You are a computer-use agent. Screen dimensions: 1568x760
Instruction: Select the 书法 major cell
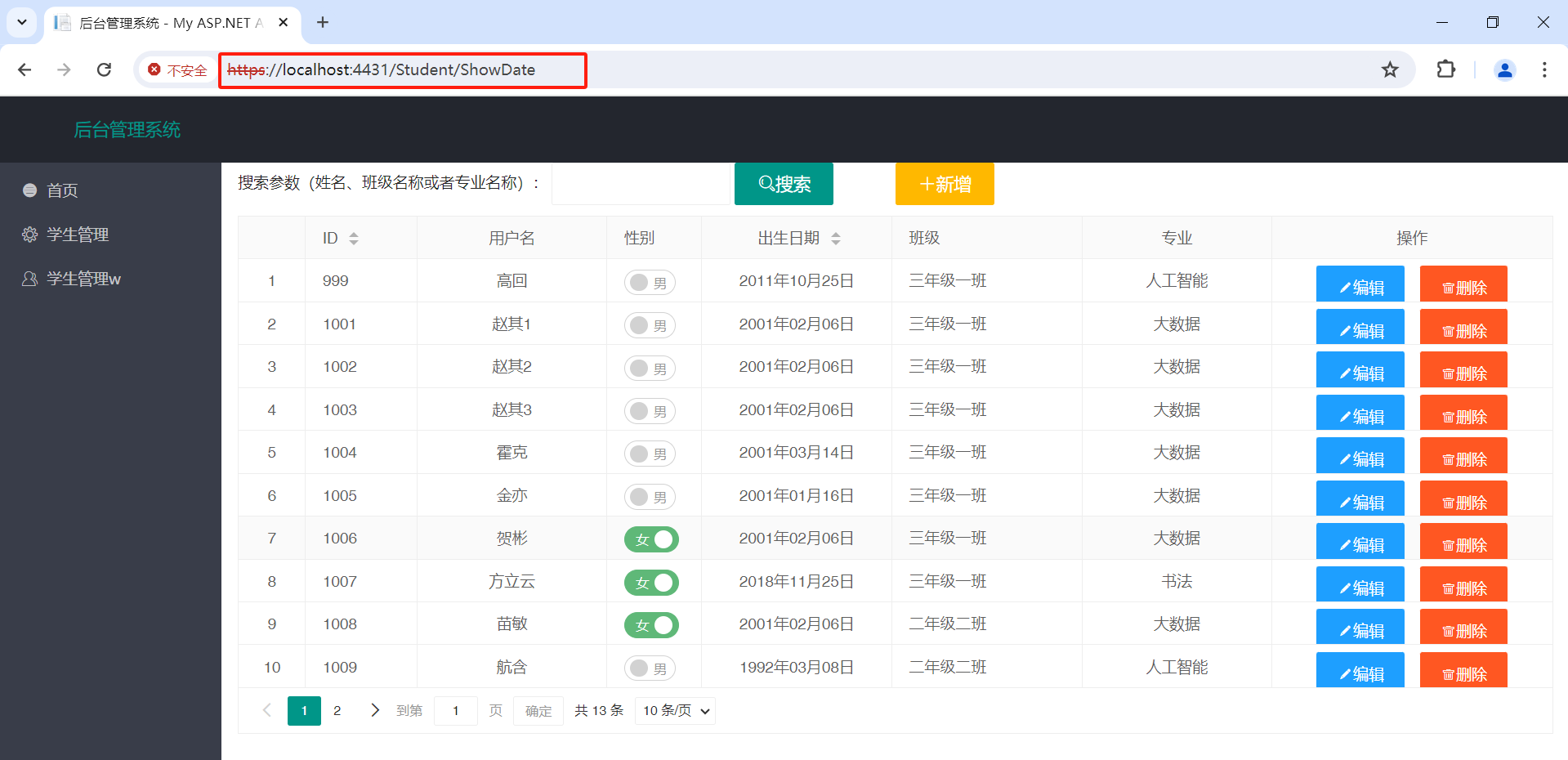pyautogui.click(x=1177, y=581)
